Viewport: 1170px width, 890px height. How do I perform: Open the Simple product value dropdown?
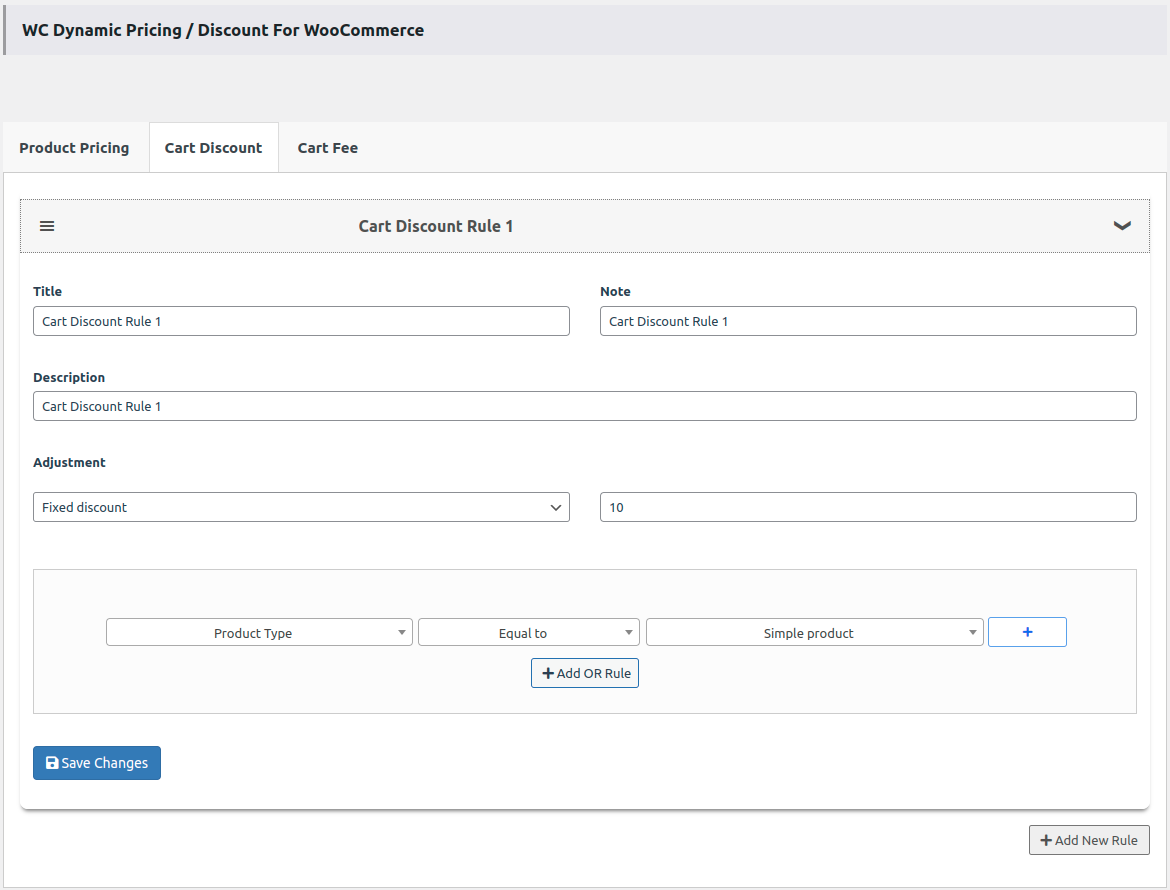[x=814, y=633]
